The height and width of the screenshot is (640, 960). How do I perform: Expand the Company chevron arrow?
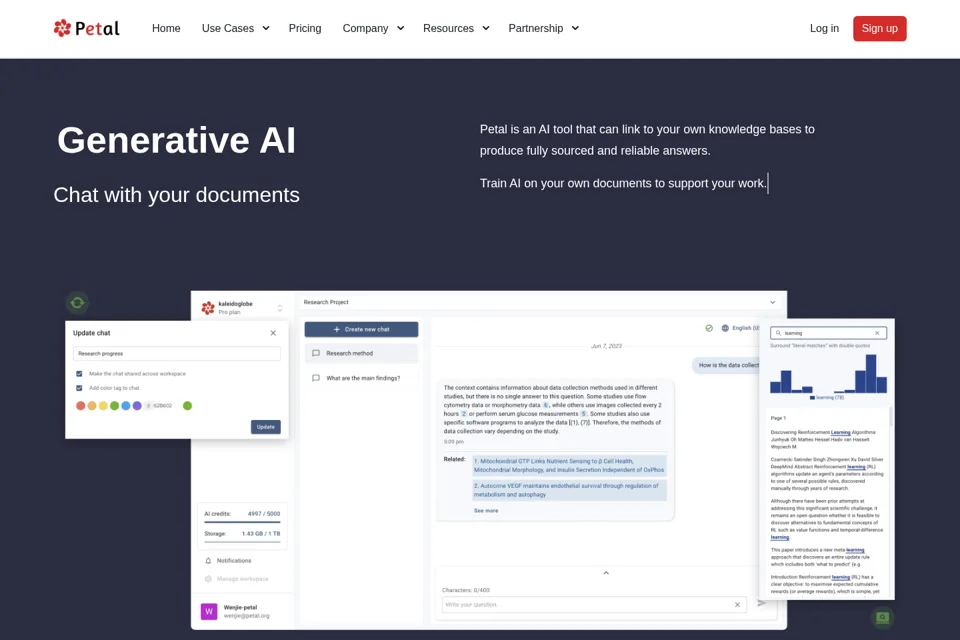[x=400, y=28]
